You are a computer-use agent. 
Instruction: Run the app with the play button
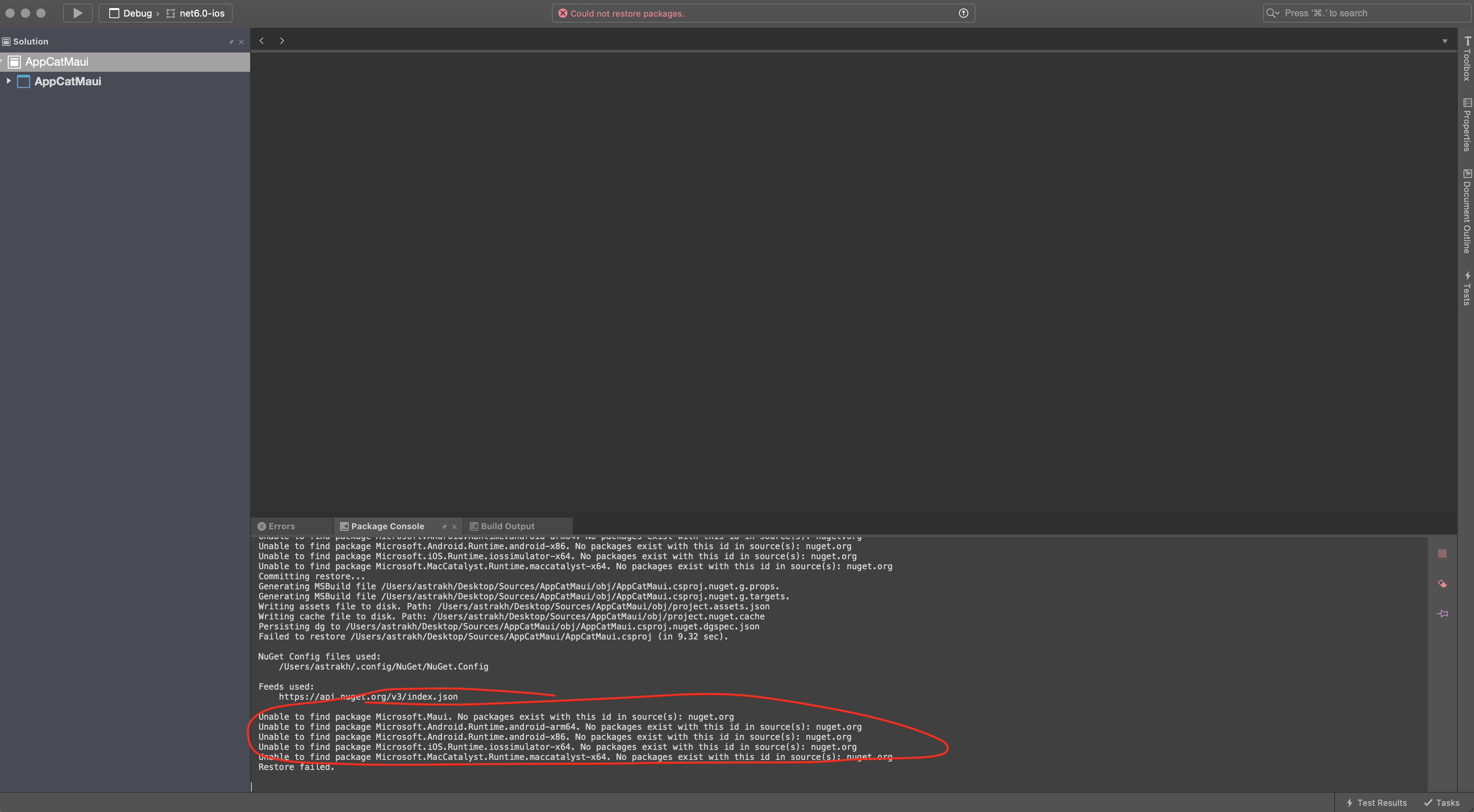pos(78,13)
